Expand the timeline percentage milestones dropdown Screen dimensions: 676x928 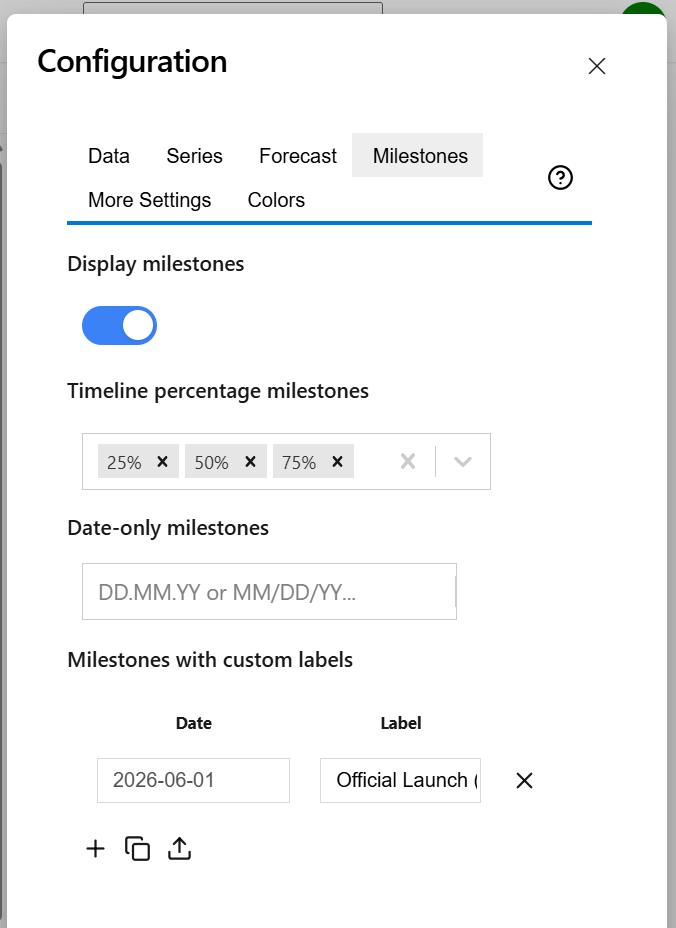(x=462, y=461)
